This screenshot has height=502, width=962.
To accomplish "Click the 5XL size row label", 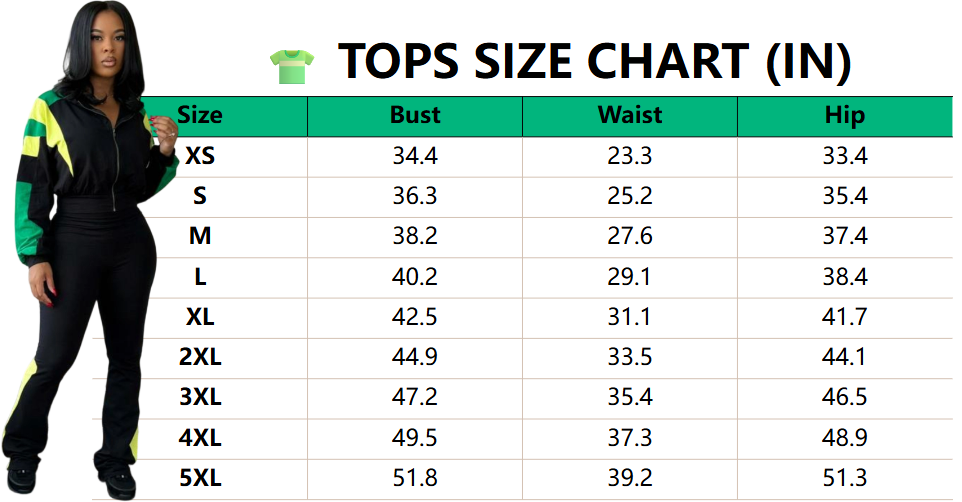I will click(x=200, y=478).
